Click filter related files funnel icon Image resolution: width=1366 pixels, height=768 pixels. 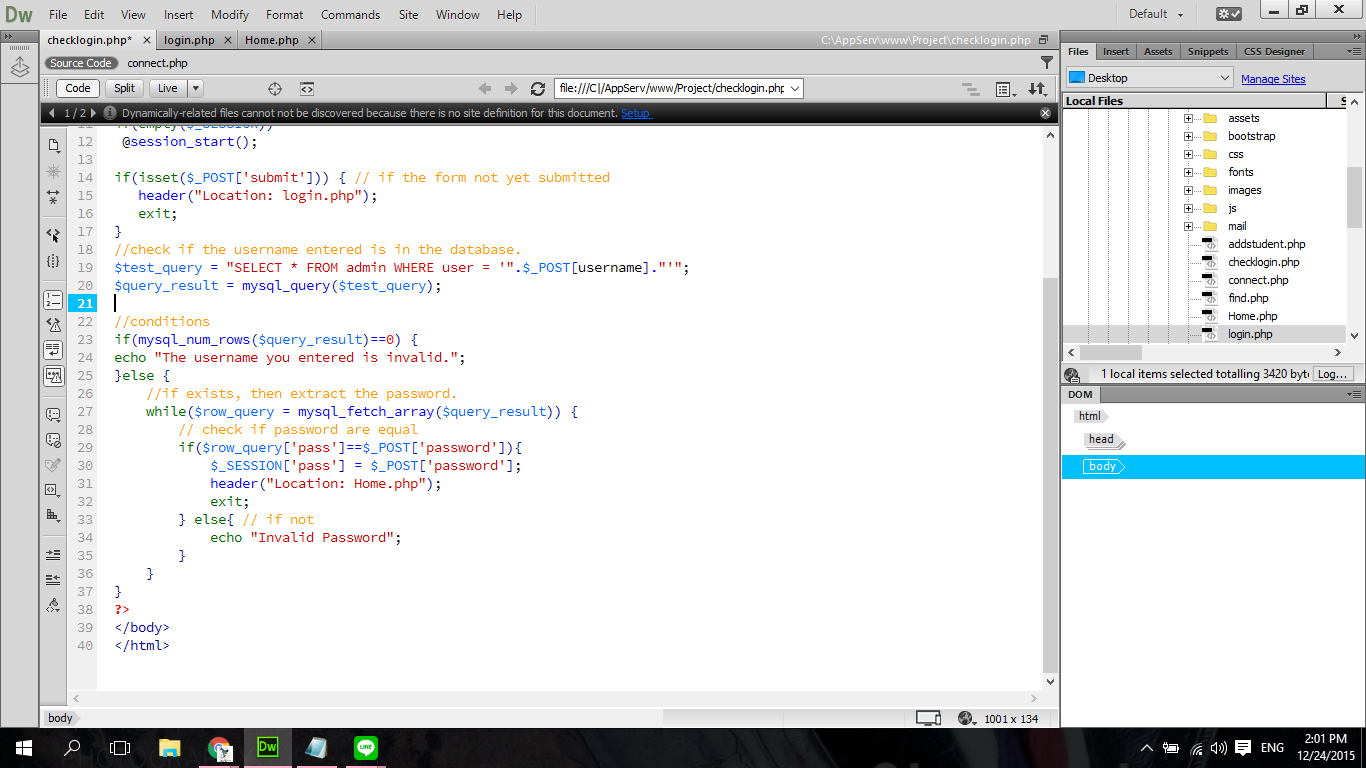click(x=1047, y=62)
